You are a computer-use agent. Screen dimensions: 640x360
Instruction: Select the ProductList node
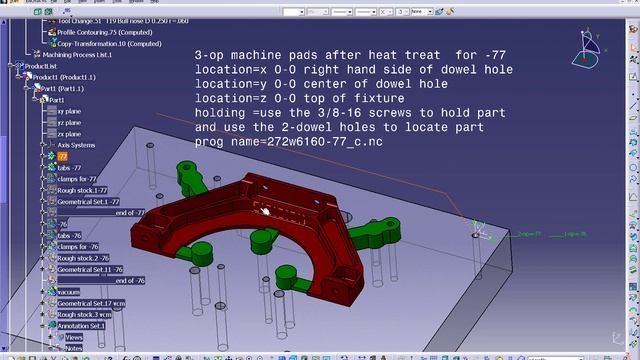point(40,66)
